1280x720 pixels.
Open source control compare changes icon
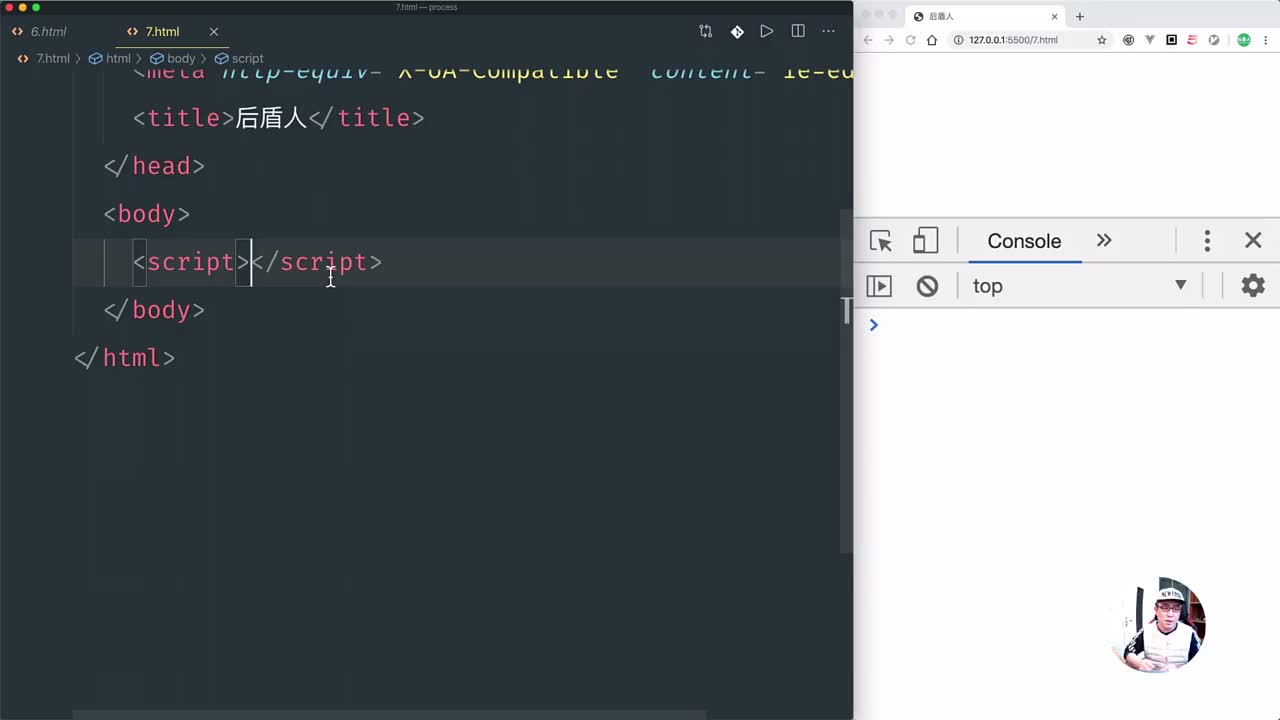[706, 32]
